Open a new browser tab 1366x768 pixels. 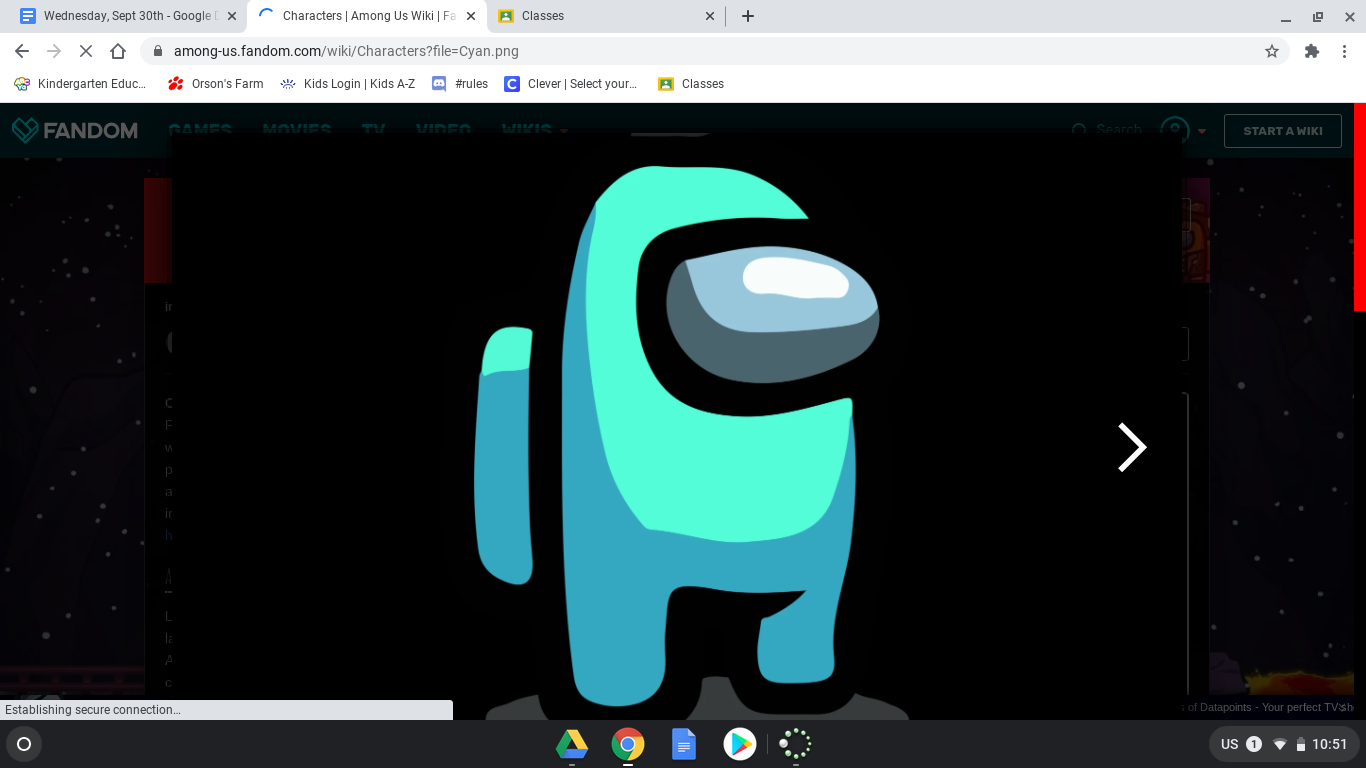(x=748, y=16)
